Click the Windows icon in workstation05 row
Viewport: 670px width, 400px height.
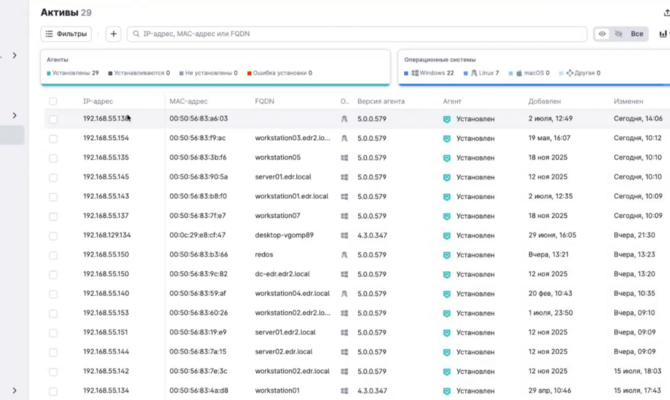pyautogui.click(x=344, y=158)
